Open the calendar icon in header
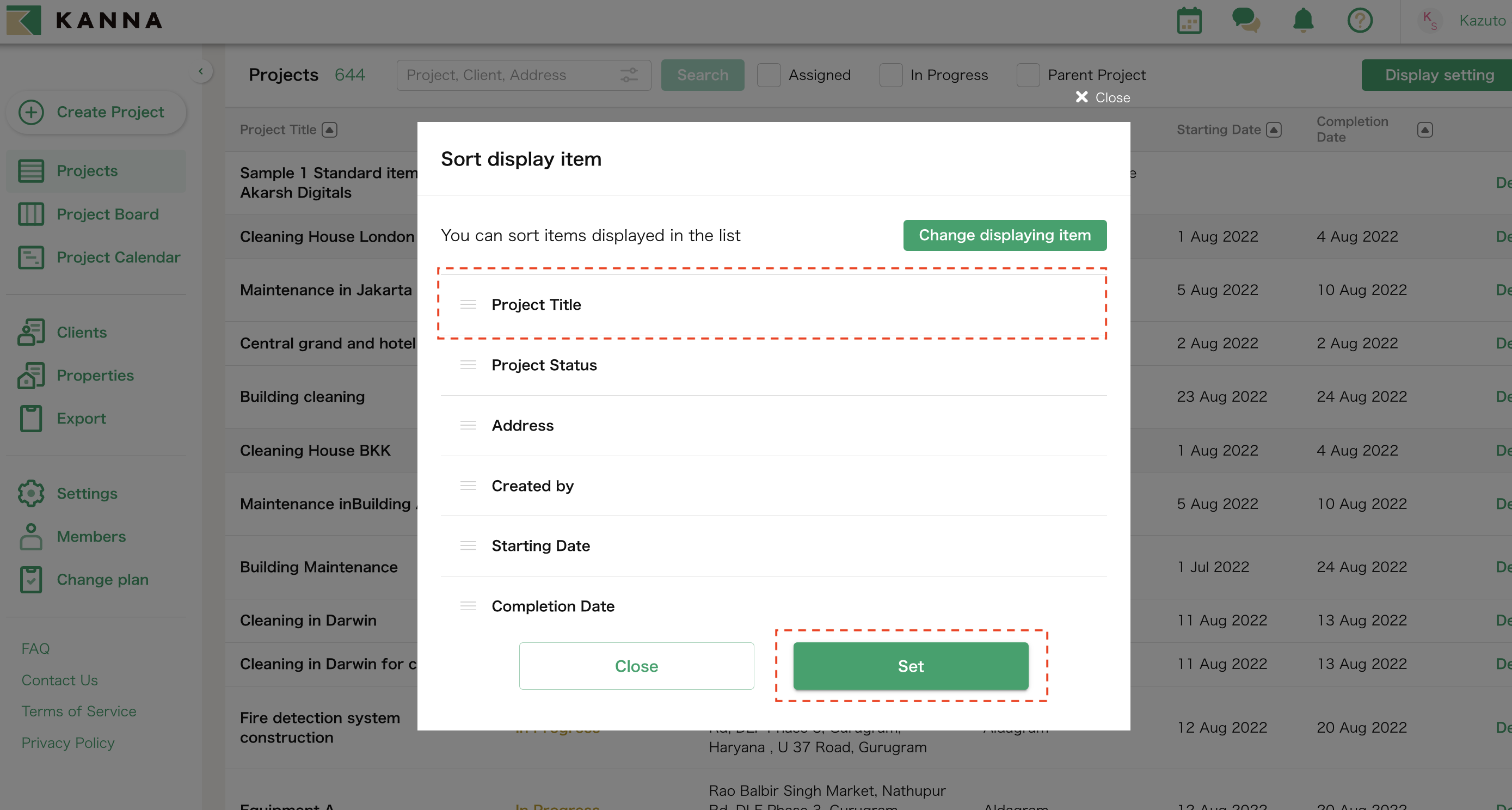 tap(1189, 21)
